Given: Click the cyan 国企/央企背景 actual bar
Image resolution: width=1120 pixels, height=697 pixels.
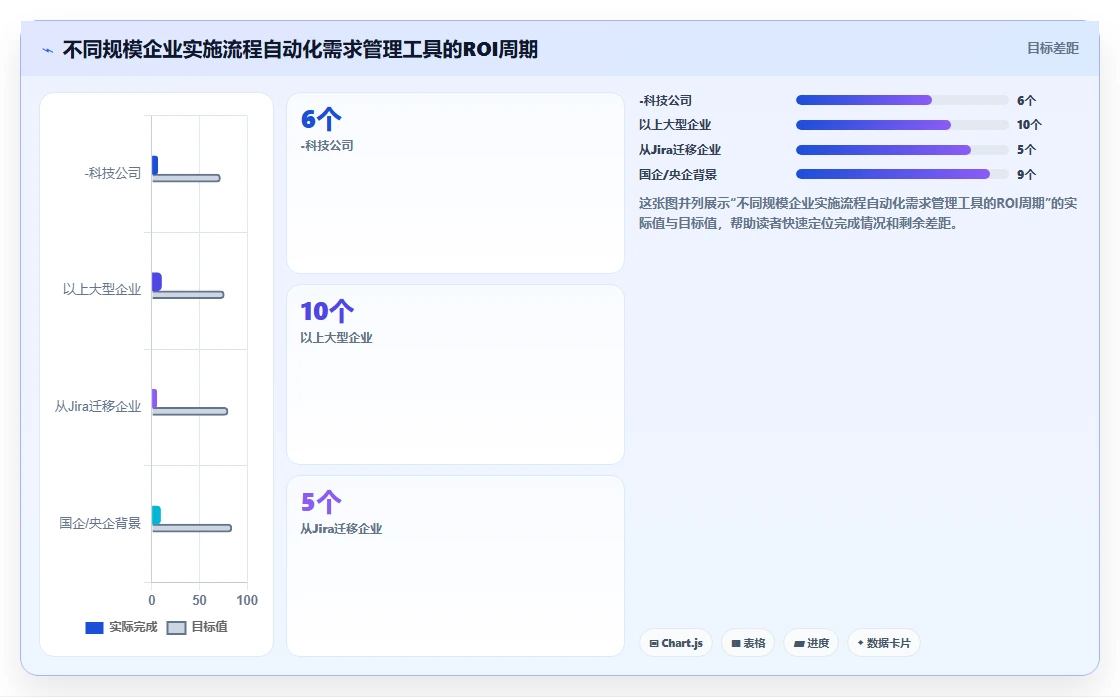Looking at the screenshot, I should coord(156,515).
